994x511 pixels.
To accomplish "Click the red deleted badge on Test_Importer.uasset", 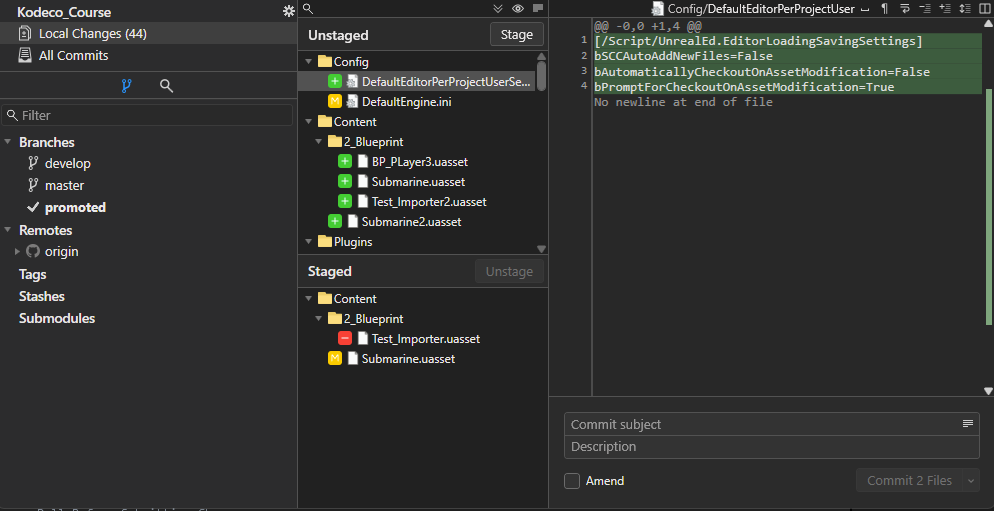I will pyautogui.click(x=345, y=339).
